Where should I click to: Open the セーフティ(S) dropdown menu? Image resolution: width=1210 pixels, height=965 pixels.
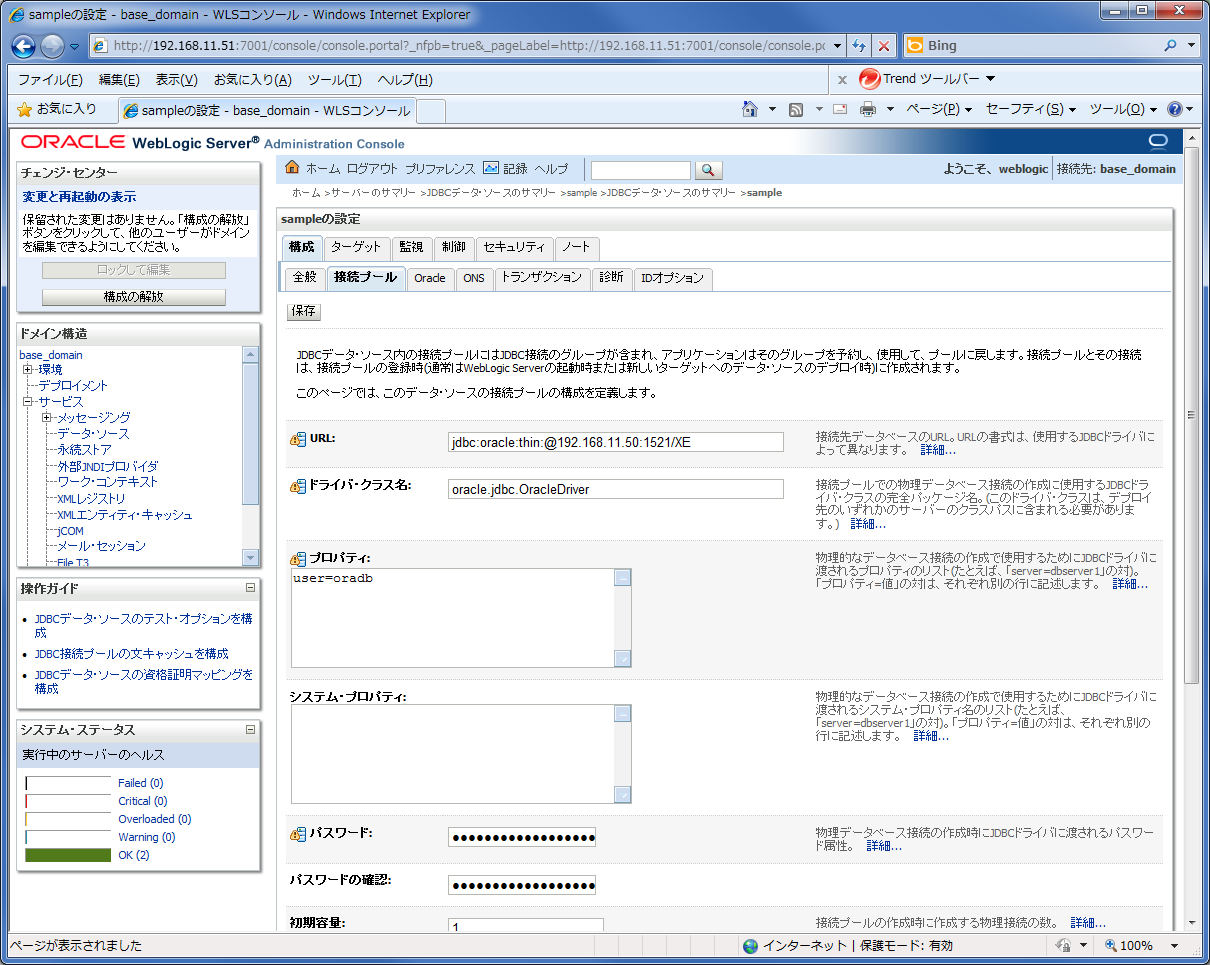tap(1031, 109)
